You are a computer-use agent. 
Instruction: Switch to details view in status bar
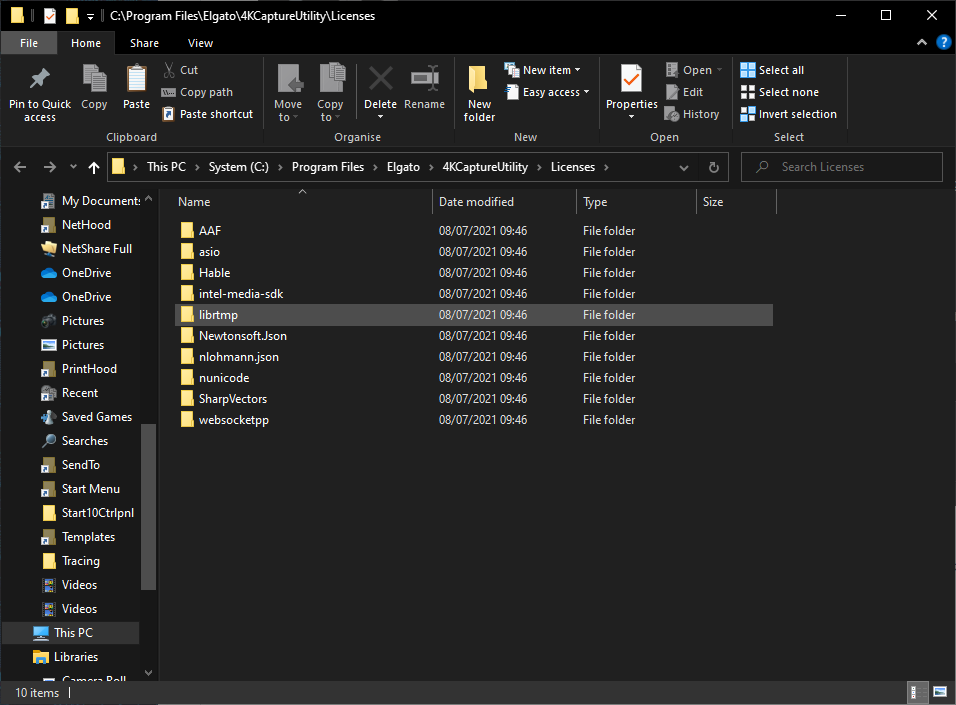click(915, 692)
